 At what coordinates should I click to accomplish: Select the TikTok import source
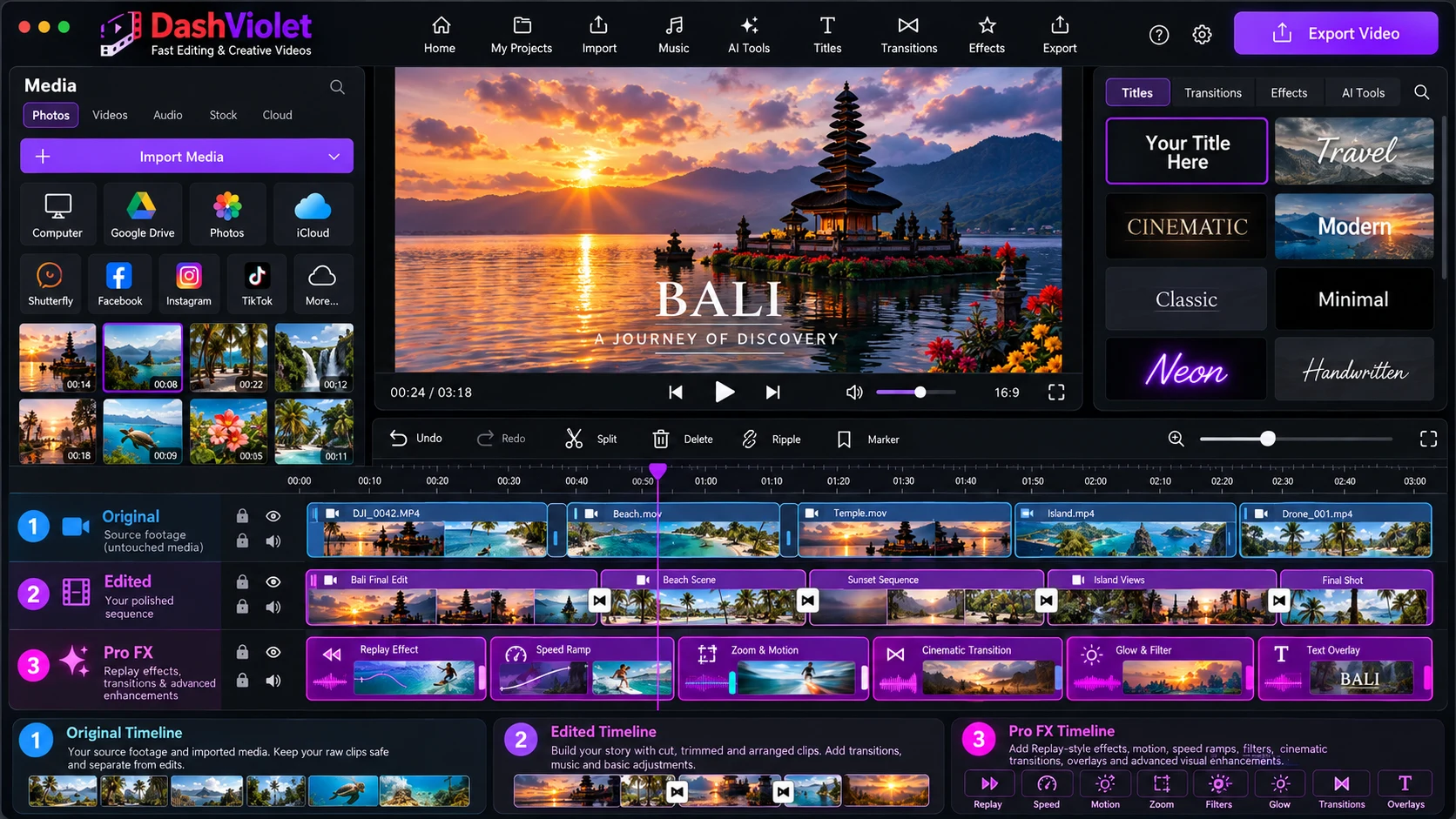tap(257, 284)
